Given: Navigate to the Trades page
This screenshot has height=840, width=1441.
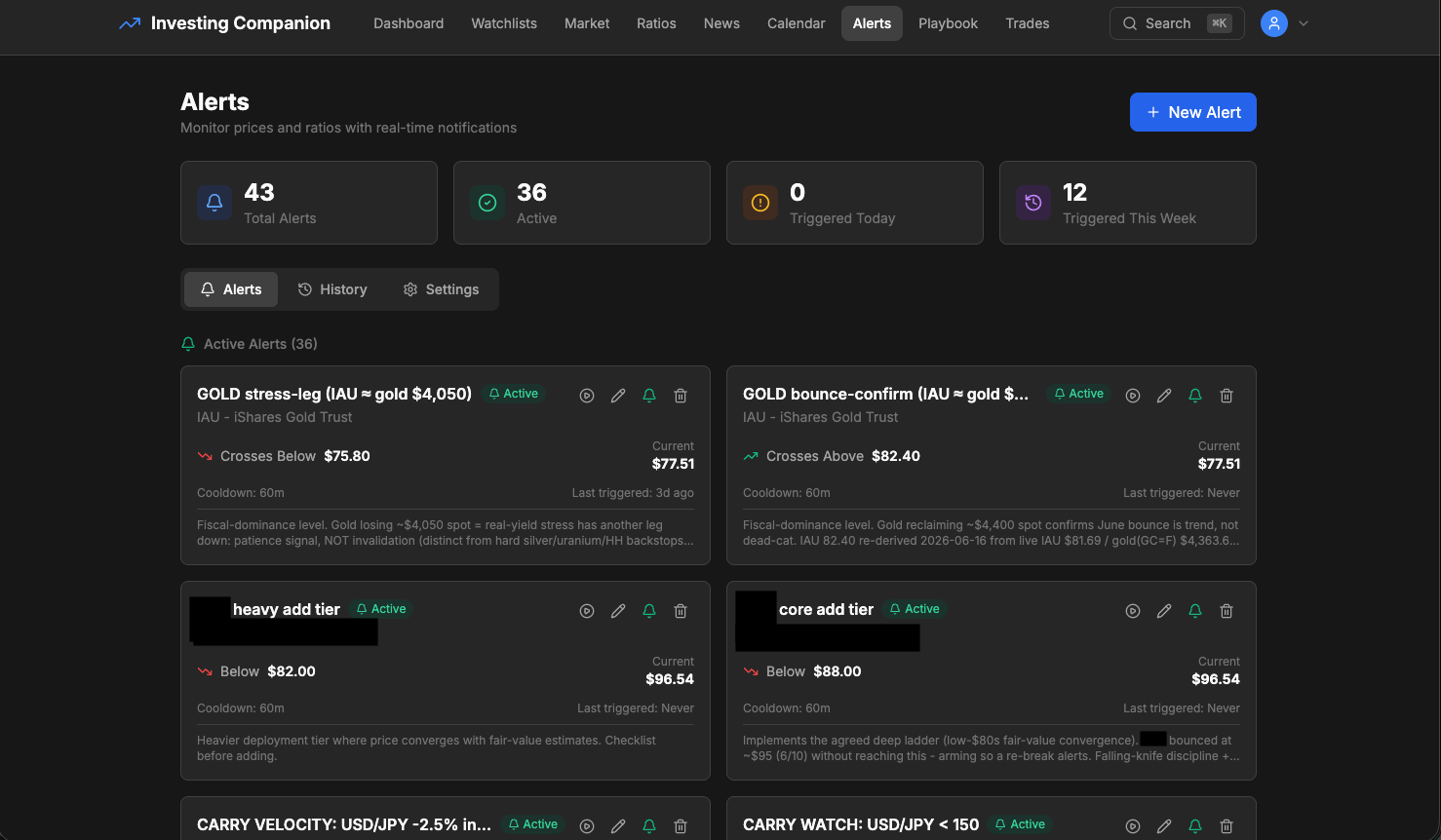Looking at the screenshot, I should click(x=1028, y=23).
